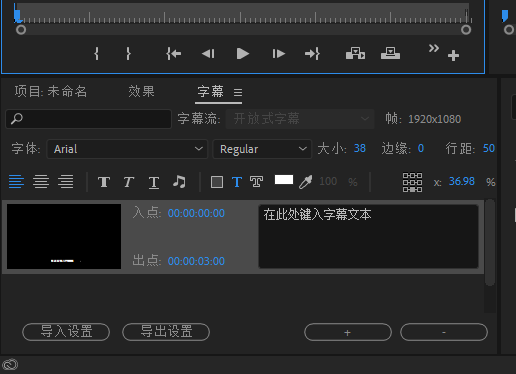Select background color square button

217,182
